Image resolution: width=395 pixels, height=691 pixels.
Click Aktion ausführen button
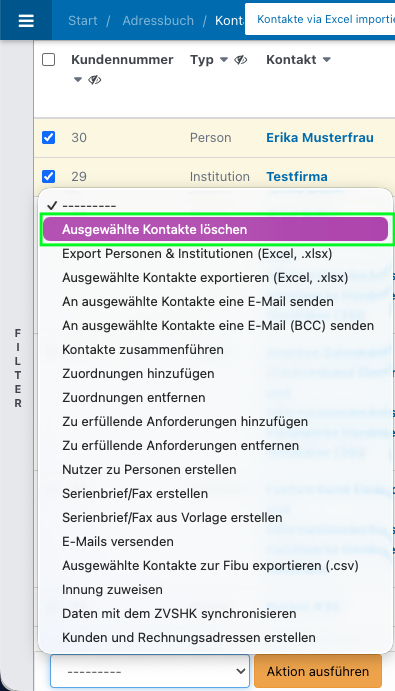(x=318, y=671)
